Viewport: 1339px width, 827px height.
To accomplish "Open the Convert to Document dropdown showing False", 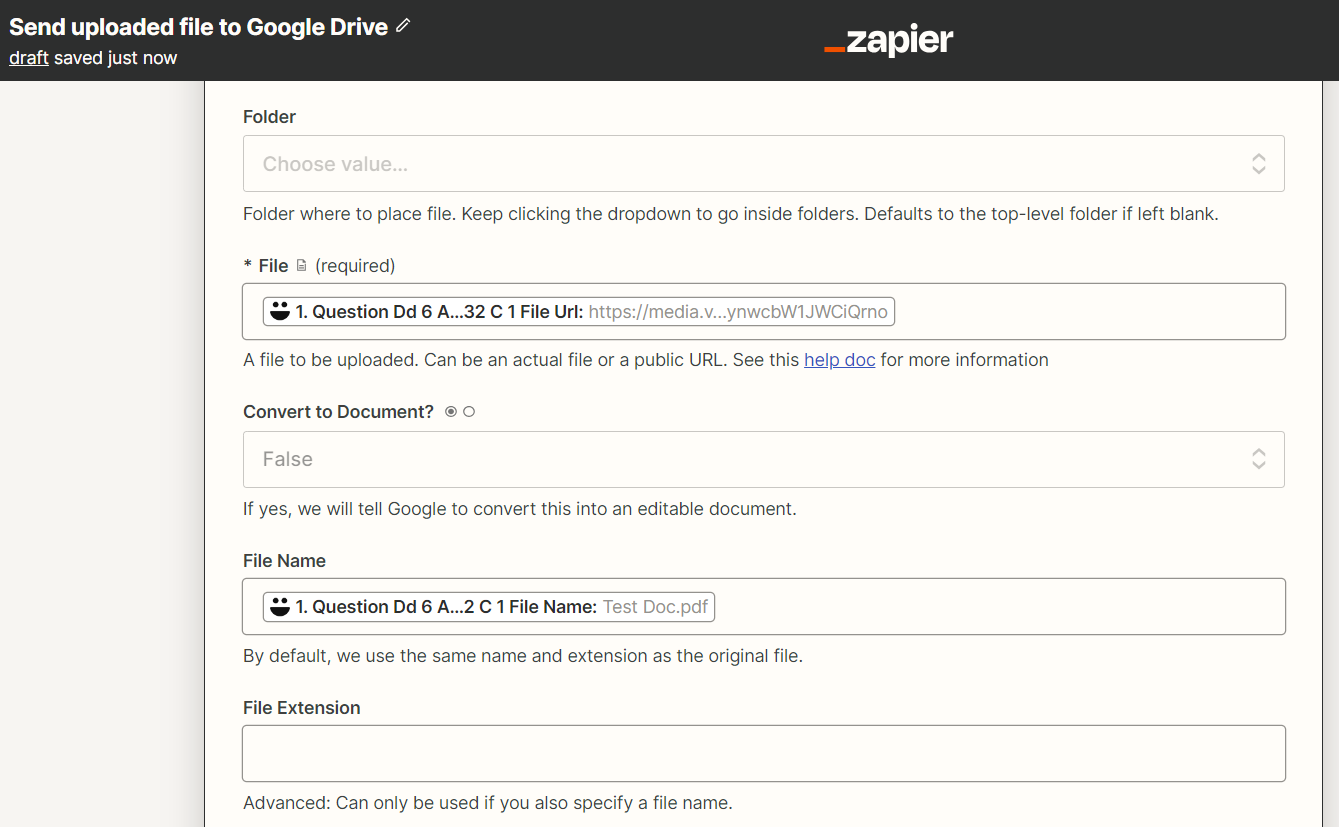I will (x=763, y=459).
